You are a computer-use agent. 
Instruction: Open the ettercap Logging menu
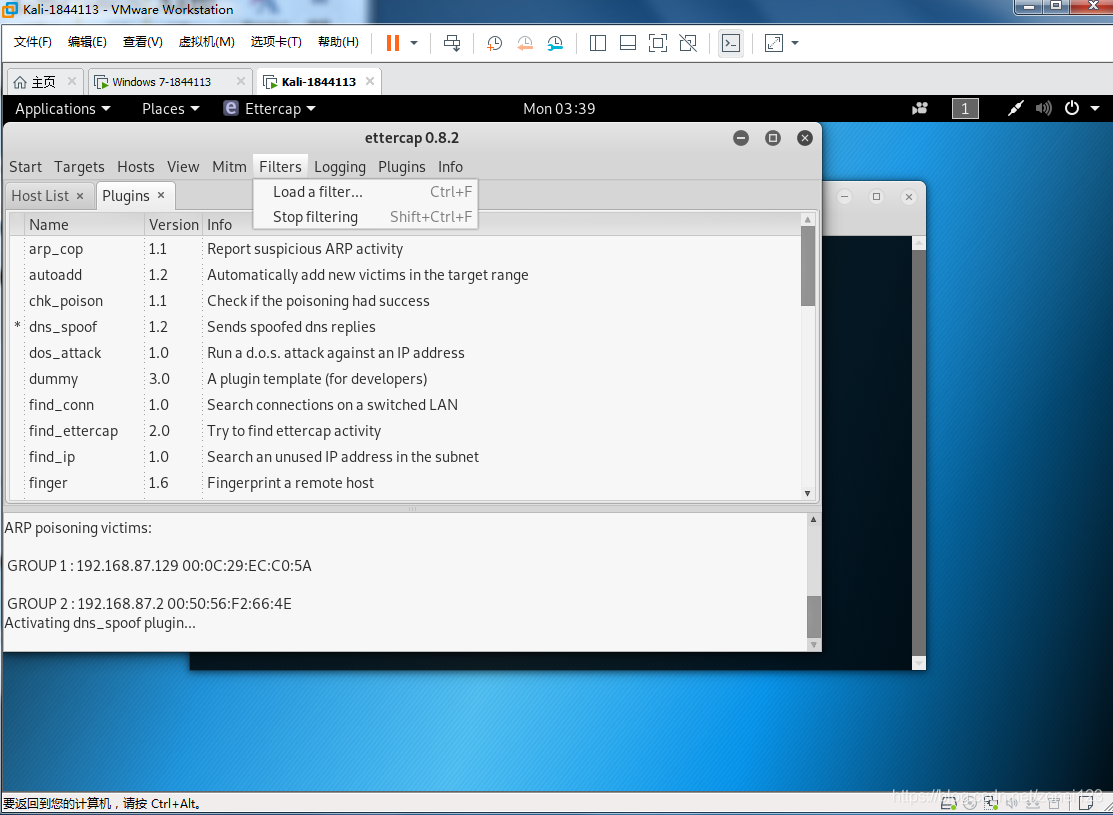click(x=340, y=167)
